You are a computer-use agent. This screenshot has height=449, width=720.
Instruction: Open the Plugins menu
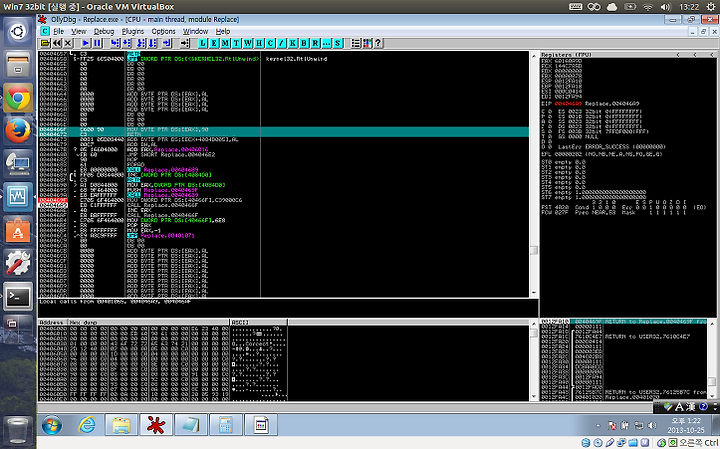tap(133, 31)
